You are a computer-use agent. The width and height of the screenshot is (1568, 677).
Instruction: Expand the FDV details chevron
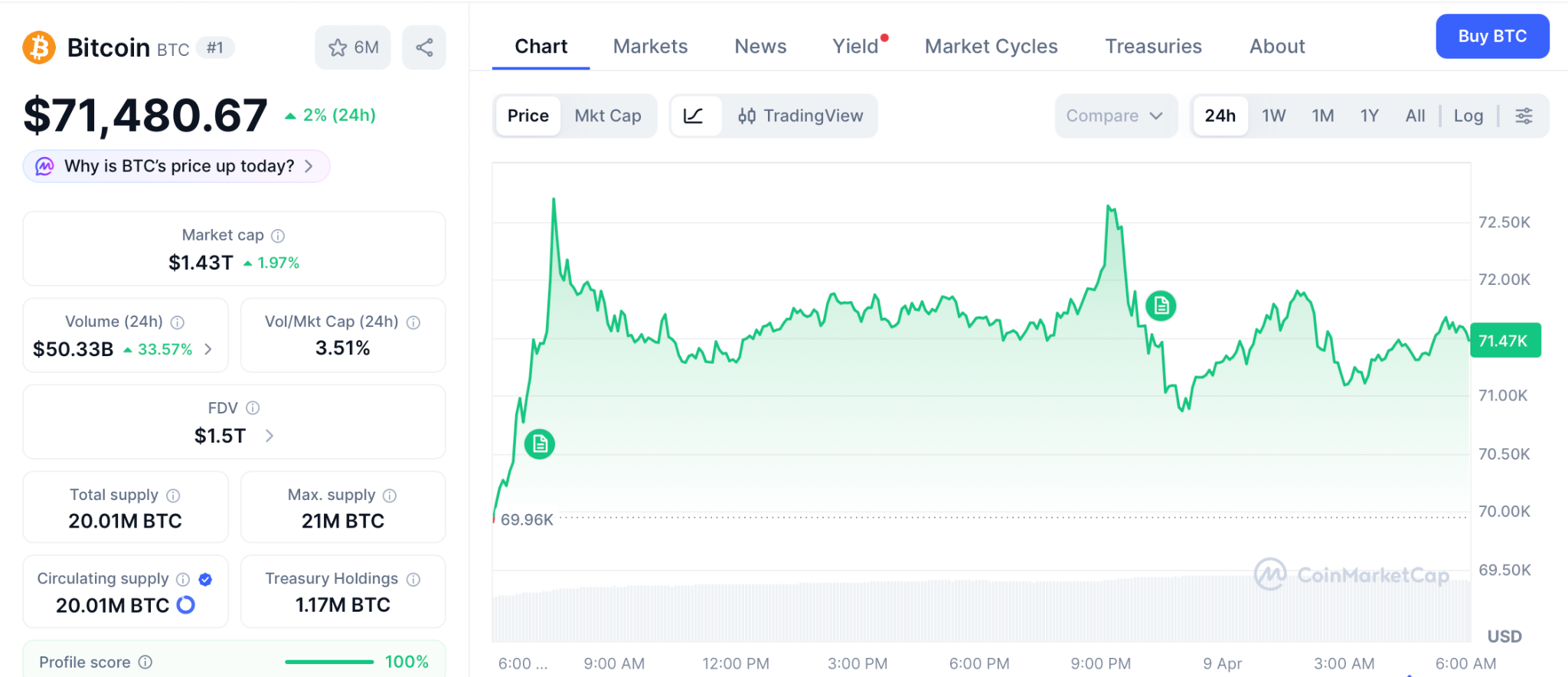coord(269,436)
